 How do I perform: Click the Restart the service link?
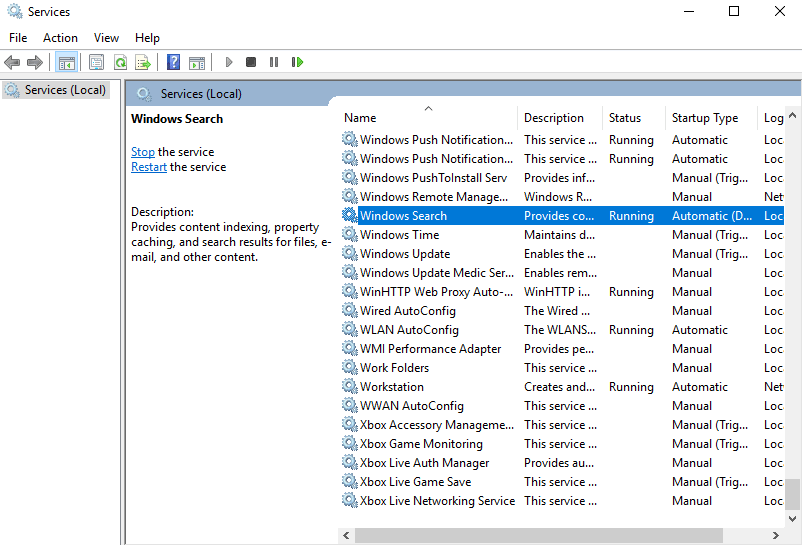(149, 167)
